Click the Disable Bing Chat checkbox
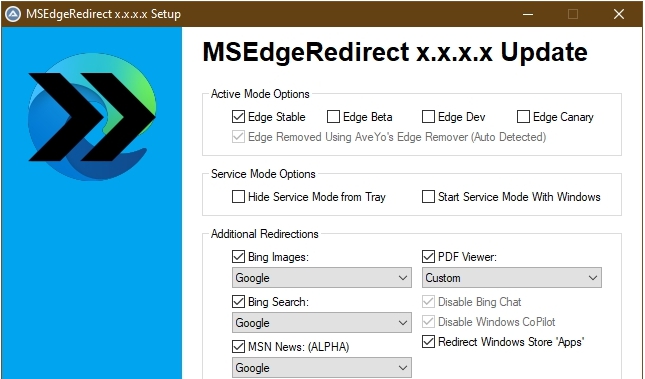 click(428, 302)
